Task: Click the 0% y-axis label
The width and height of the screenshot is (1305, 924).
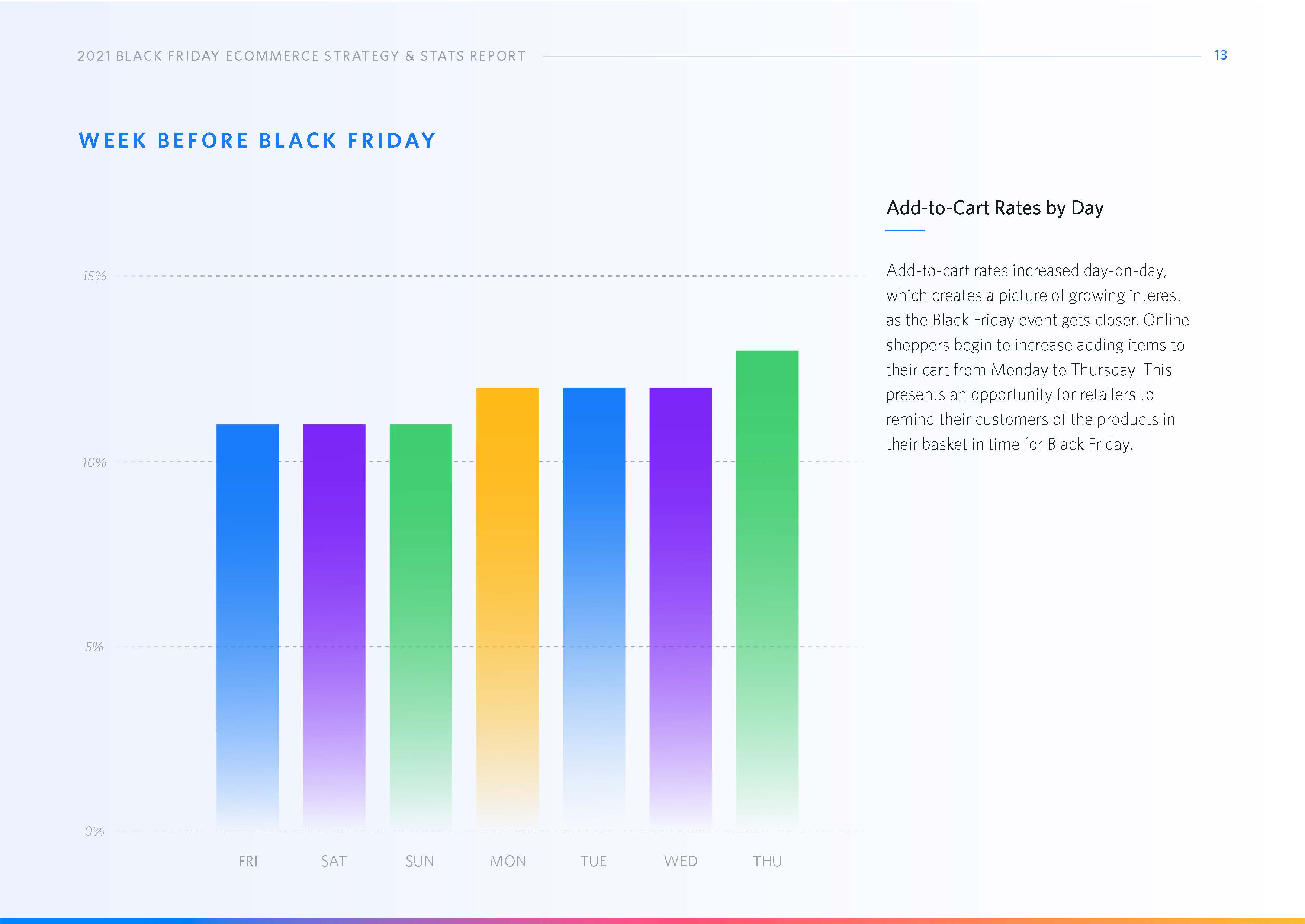Action: coord(94,831)
